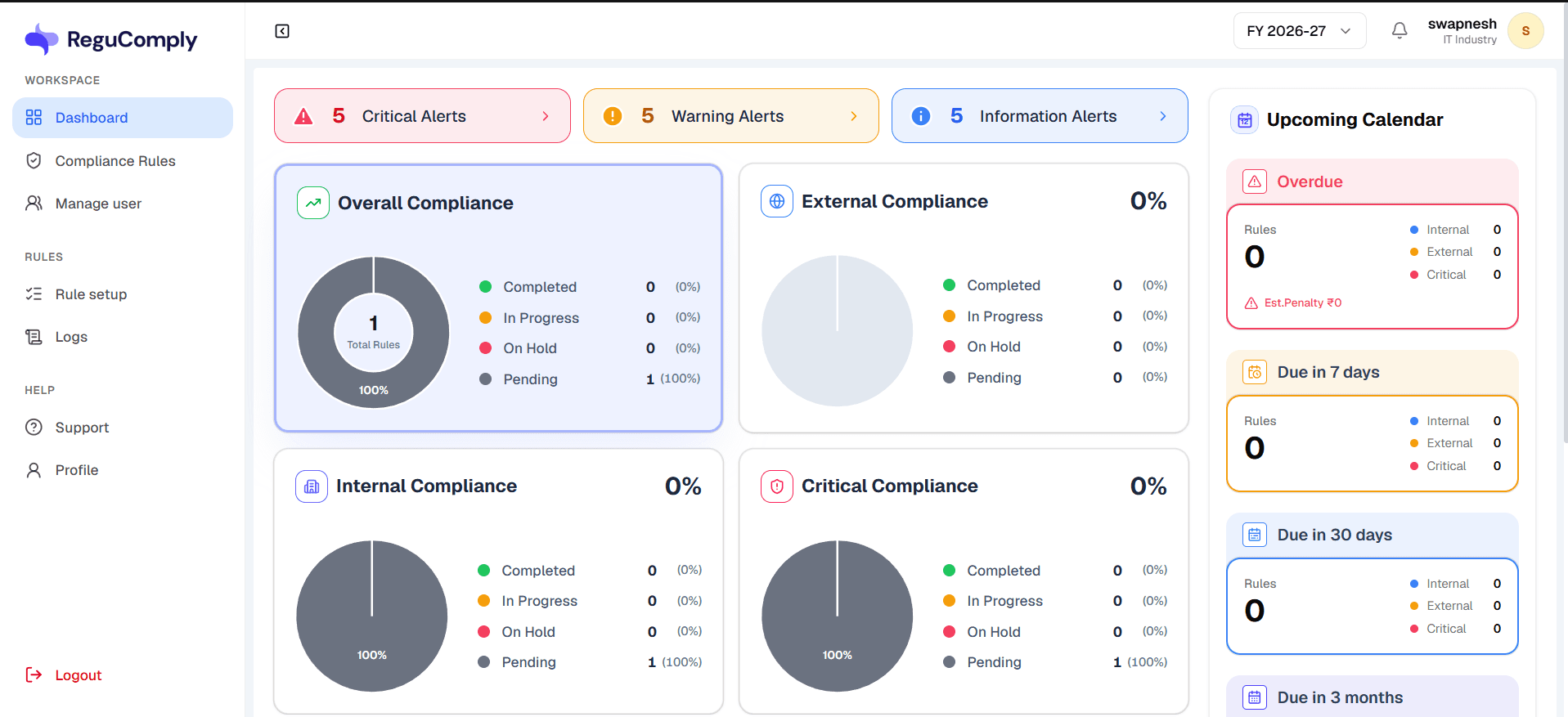Go to Compliance Rules page
1568x717 pixels.
[x=123, y=161]
